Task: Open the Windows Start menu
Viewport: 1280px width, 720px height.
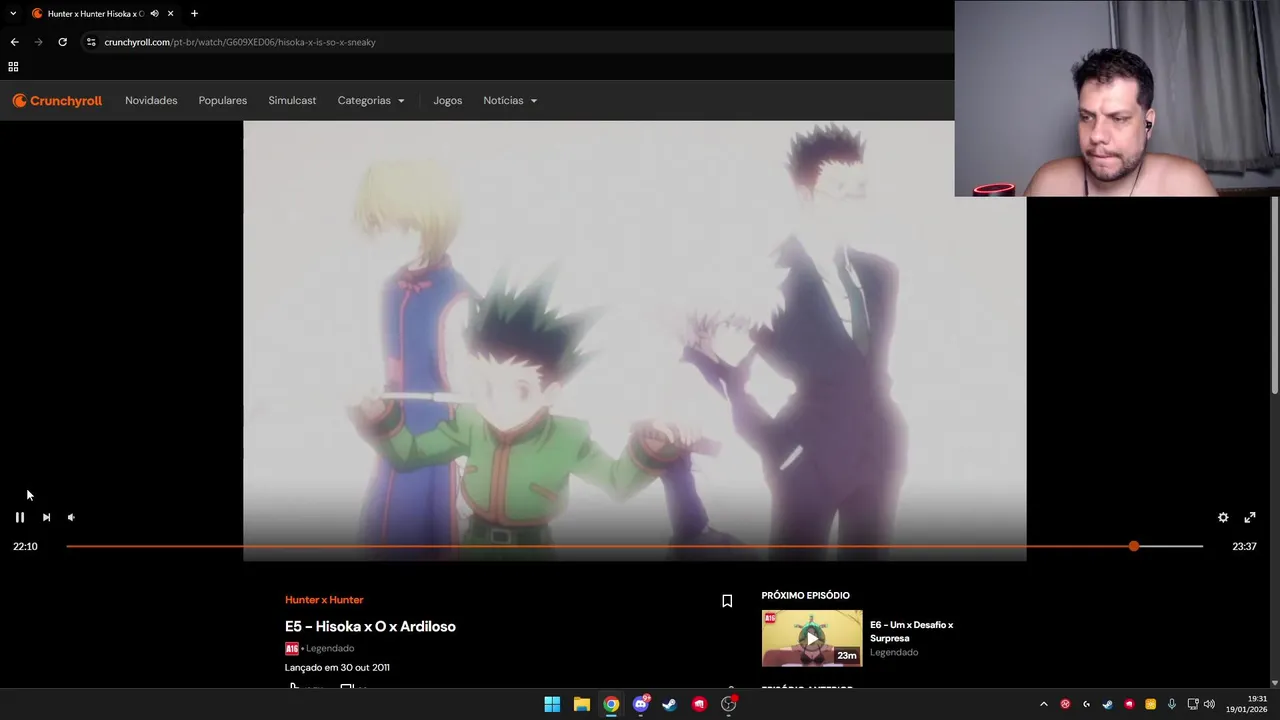Action: click(552, 704)
